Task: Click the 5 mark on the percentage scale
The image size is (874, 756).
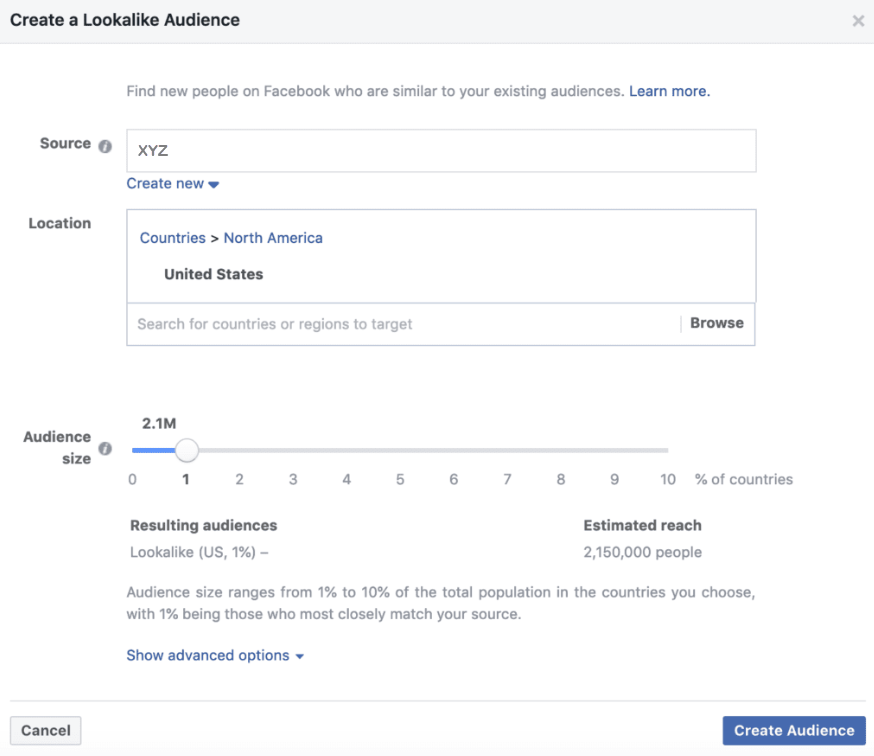Action: click(400, 479)
